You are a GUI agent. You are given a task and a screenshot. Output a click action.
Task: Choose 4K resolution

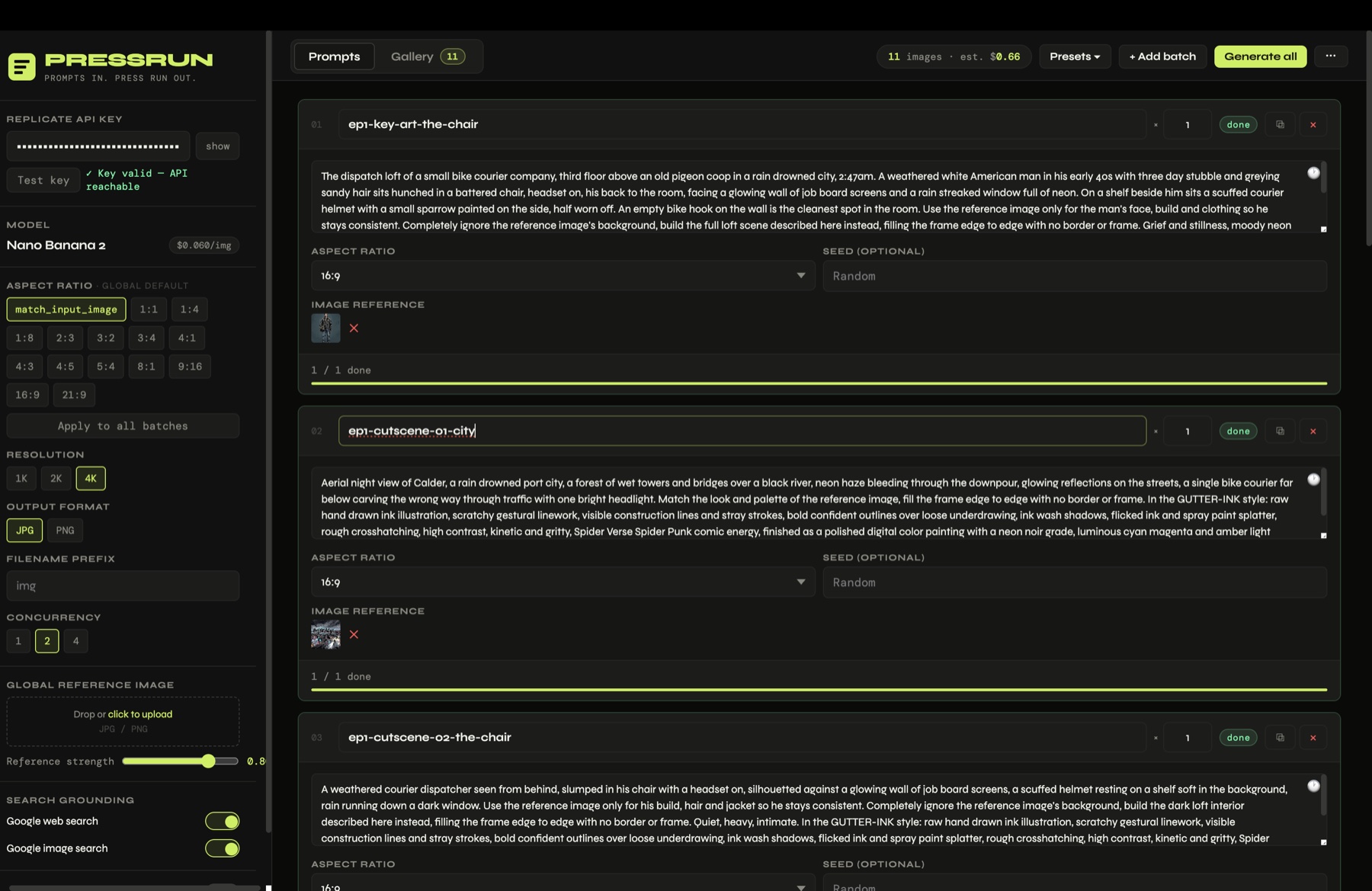(91, 479)
